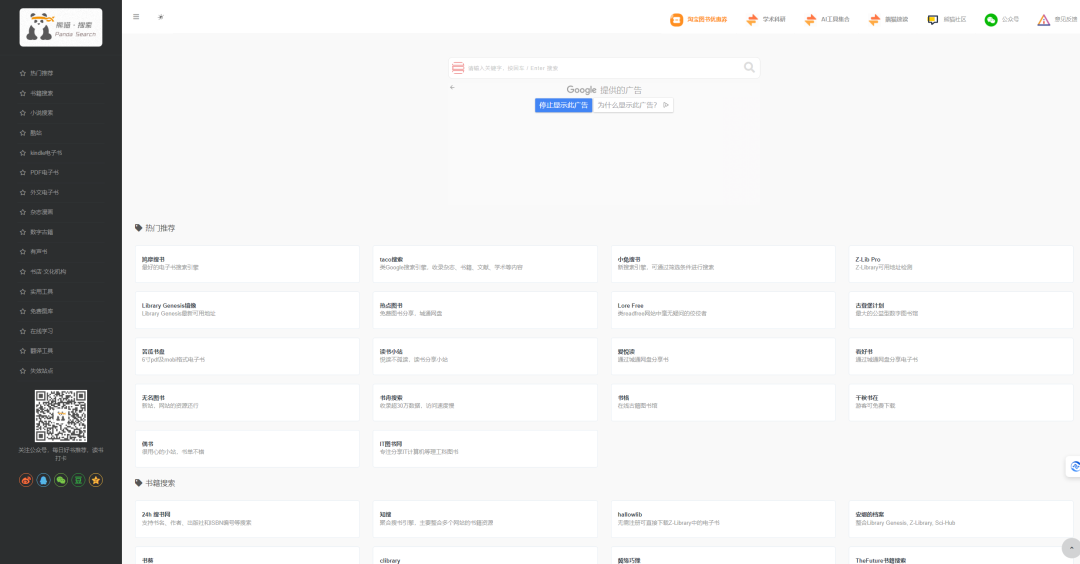Open the AI工具集合 top link
The image size is (1080, 564).
click(x=827, y=19)
